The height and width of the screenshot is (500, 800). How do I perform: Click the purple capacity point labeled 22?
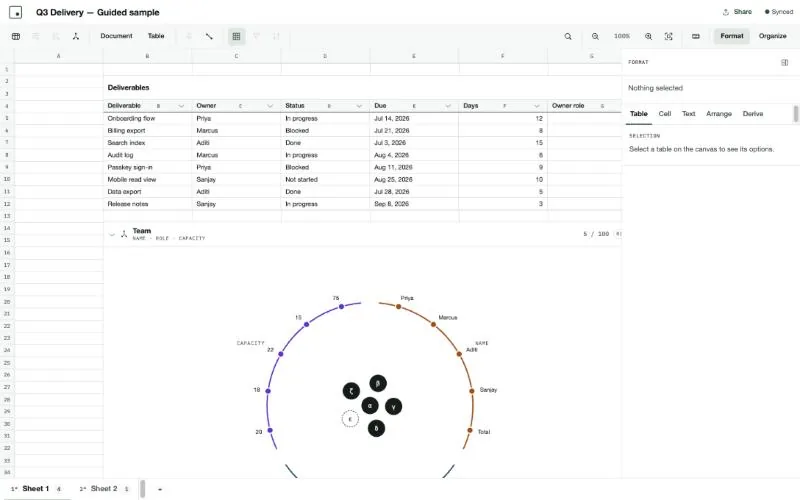(x=281, y=354)
